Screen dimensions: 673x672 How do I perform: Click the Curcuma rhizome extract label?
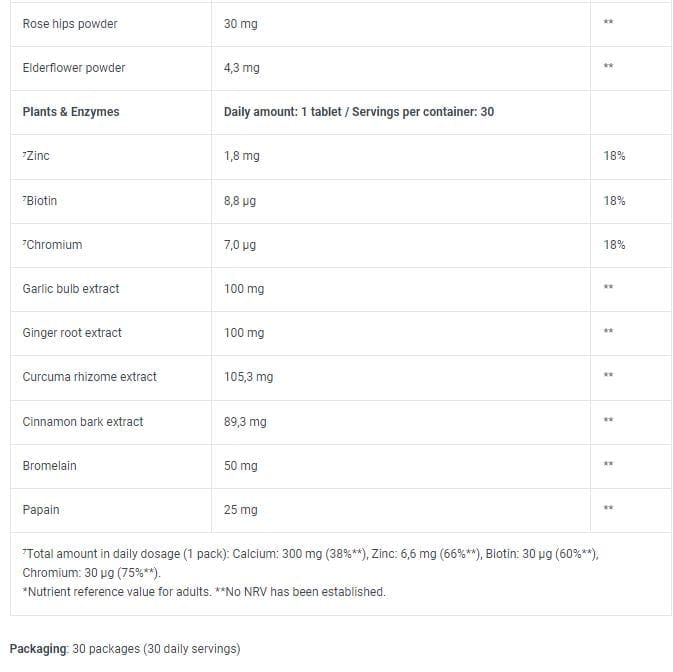click(89, 377)
